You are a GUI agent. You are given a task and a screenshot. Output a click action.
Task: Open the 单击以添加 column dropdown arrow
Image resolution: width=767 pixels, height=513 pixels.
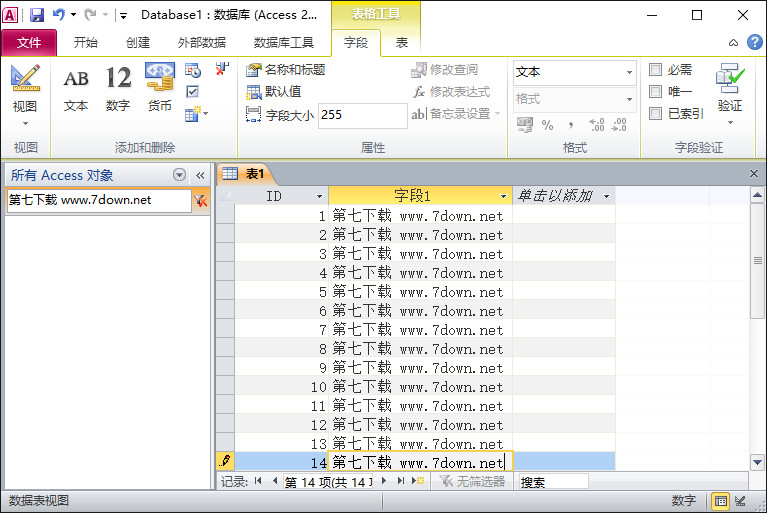607,196
